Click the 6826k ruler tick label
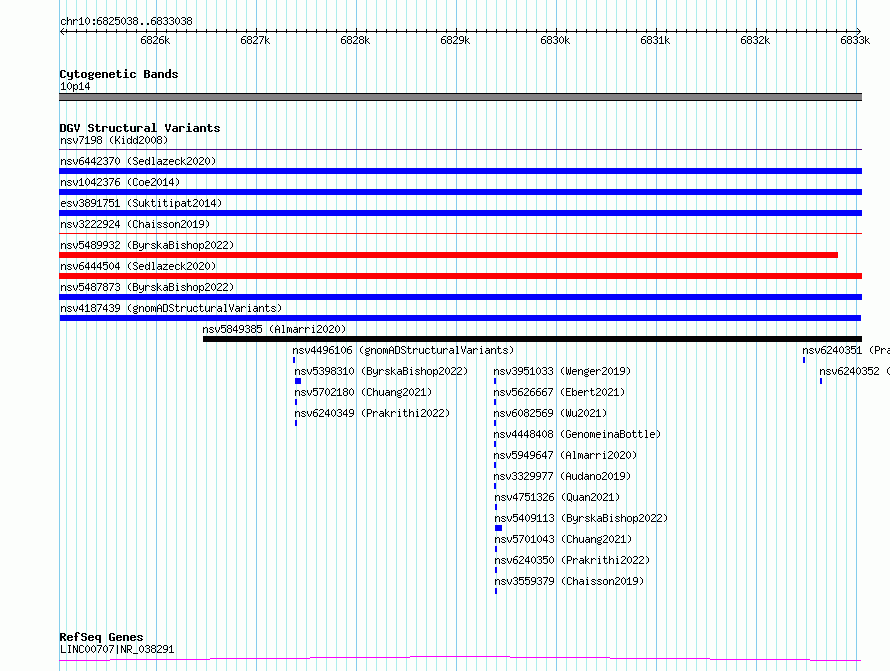Image resolution: width=890 pixels, height=671 pixels. click(x=155, y=40)
